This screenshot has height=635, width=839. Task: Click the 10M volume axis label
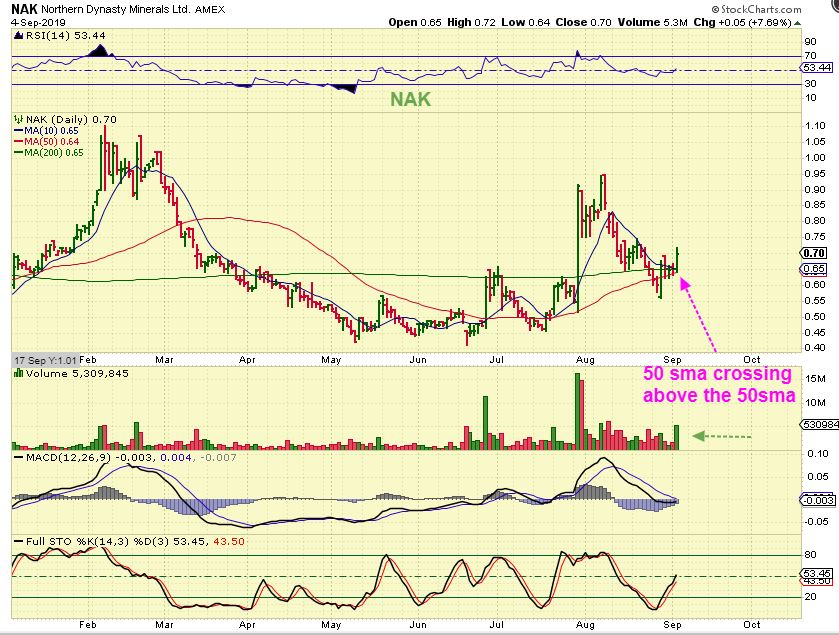815,403
